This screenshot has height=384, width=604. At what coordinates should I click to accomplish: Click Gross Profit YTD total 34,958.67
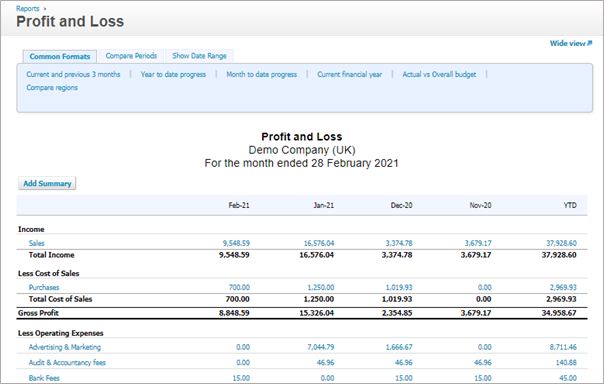[x=559, y=313]
